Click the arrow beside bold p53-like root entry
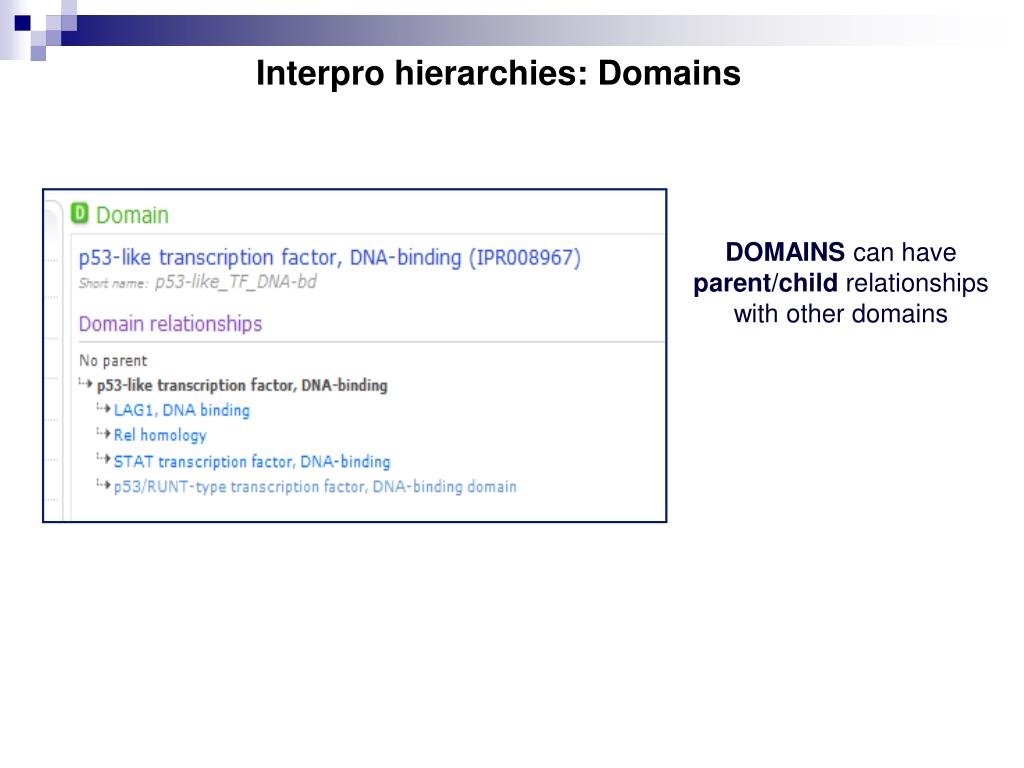 86,383
